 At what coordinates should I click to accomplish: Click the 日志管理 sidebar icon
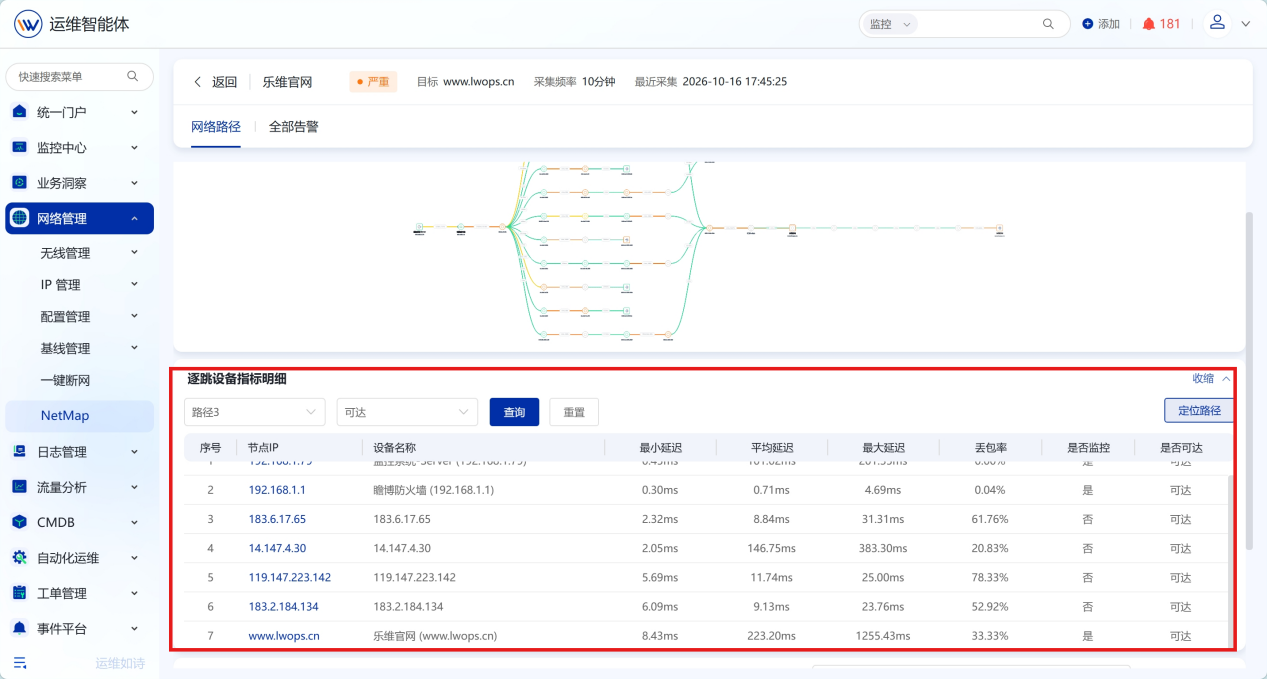(19, 452)
